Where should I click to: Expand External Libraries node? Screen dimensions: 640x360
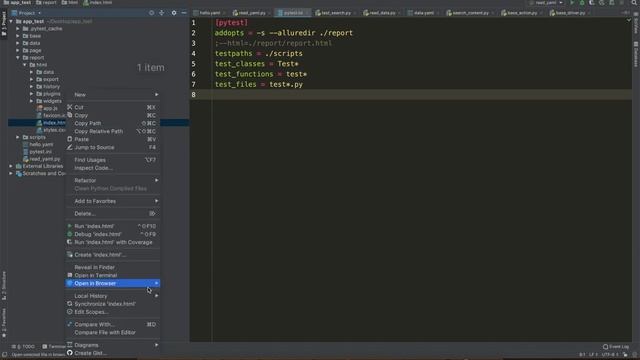(x=11, y=166)
